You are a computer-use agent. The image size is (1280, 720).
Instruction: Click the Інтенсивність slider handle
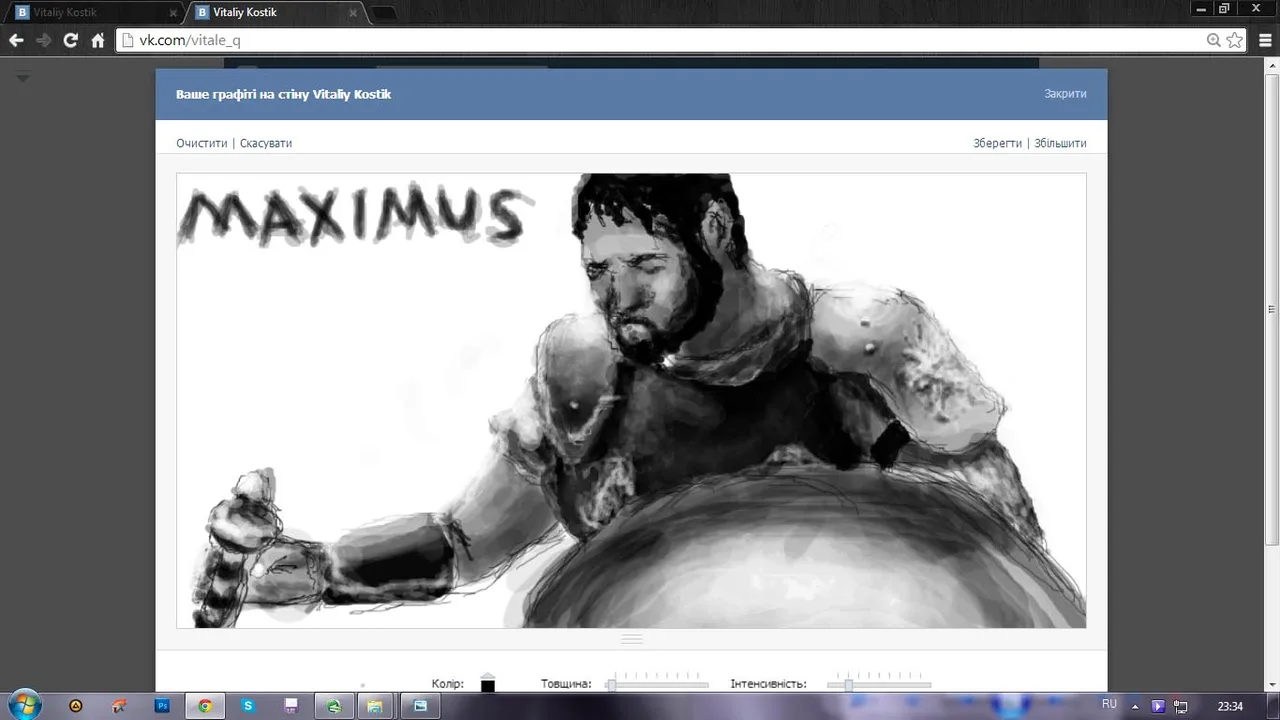(848, 685)
